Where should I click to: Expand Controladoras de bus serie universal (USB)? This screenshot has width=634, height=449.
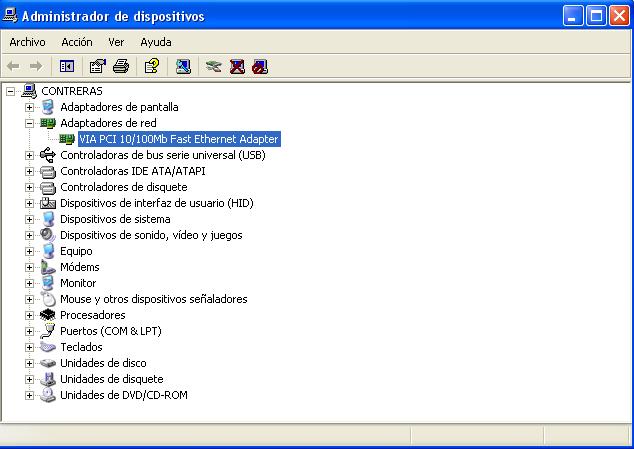[x=29, y=155]
